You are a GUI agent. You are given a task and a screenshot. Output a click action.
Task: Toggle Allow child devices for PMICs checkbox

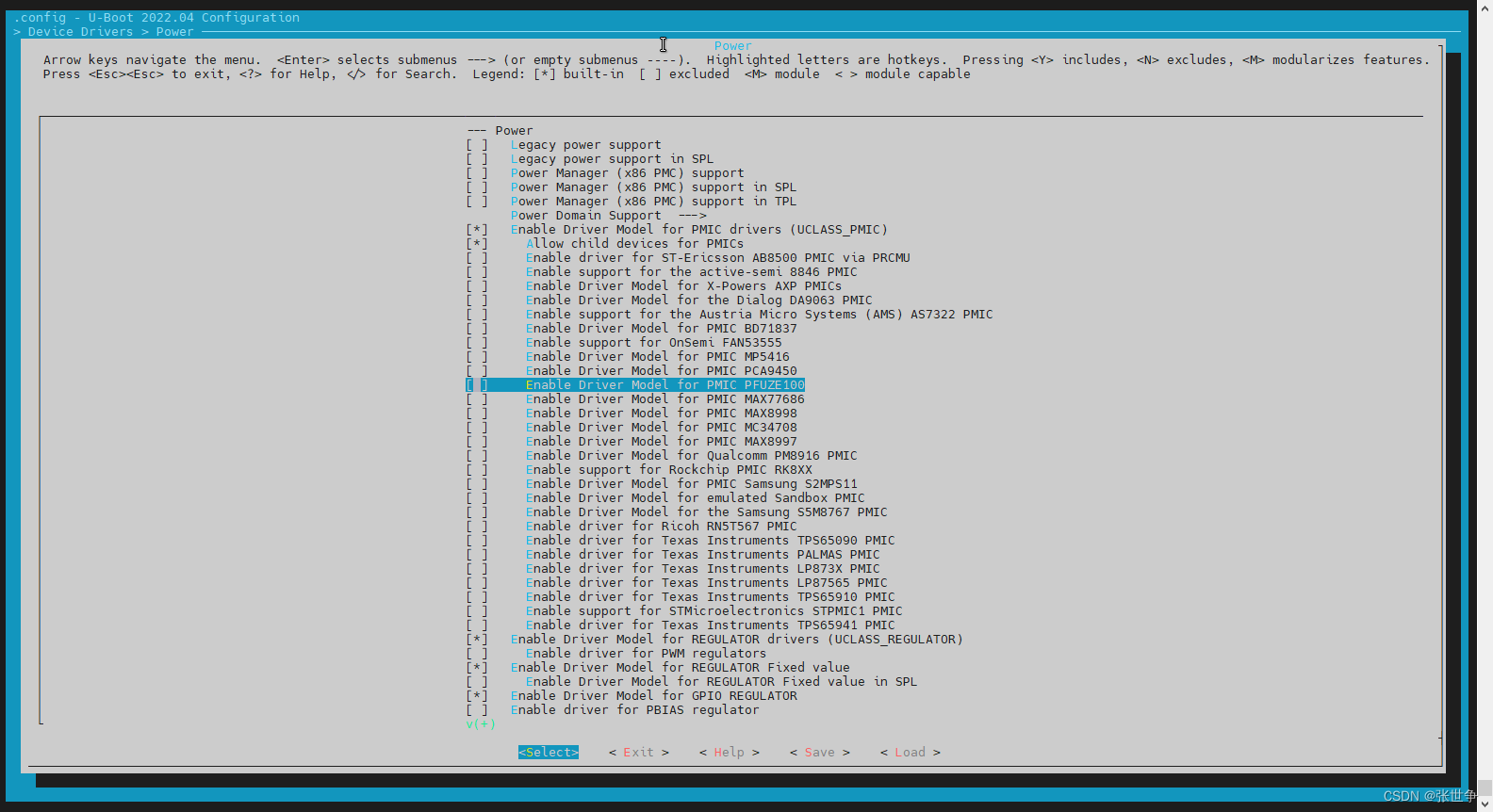pyautogui.click(x=477, y=244)
